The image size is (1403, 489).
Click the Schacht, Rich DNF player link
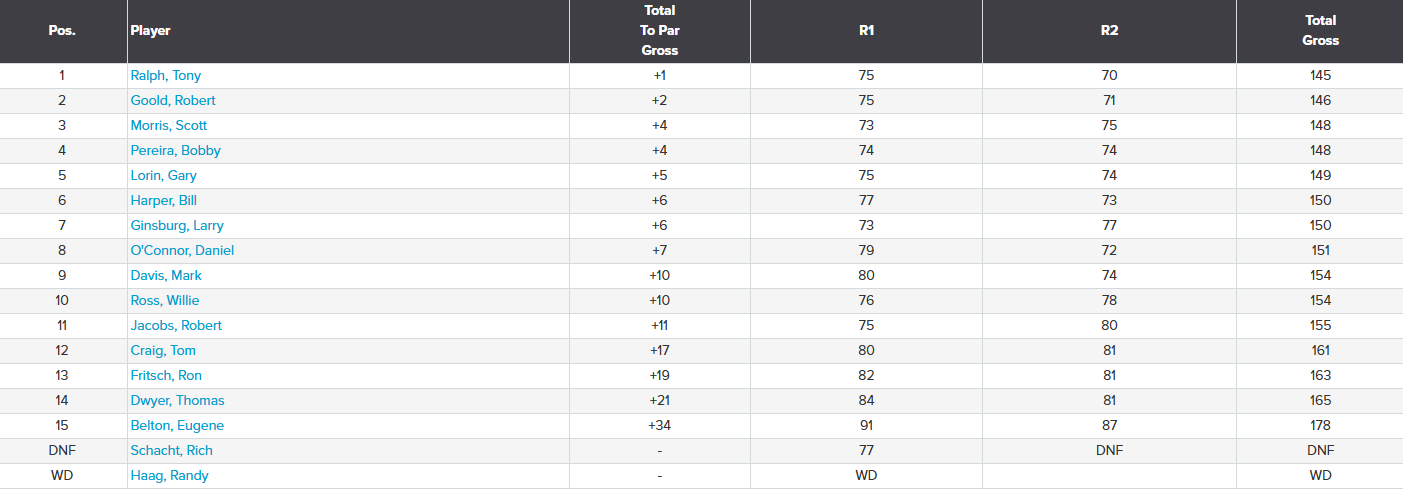pyautogui.click(x=172, y=450)
